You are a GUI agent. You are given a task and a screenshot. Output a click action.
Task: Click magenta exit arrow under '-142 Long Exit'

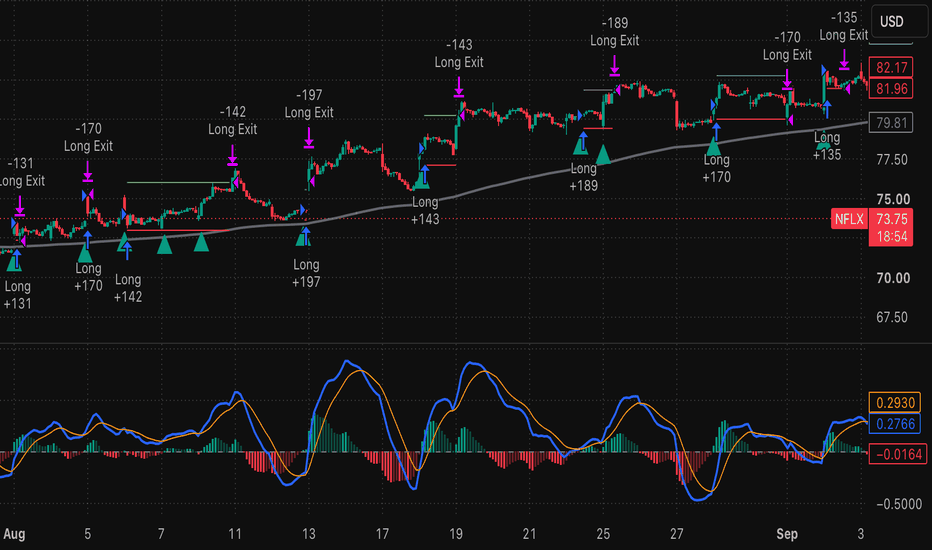(232, 155)
